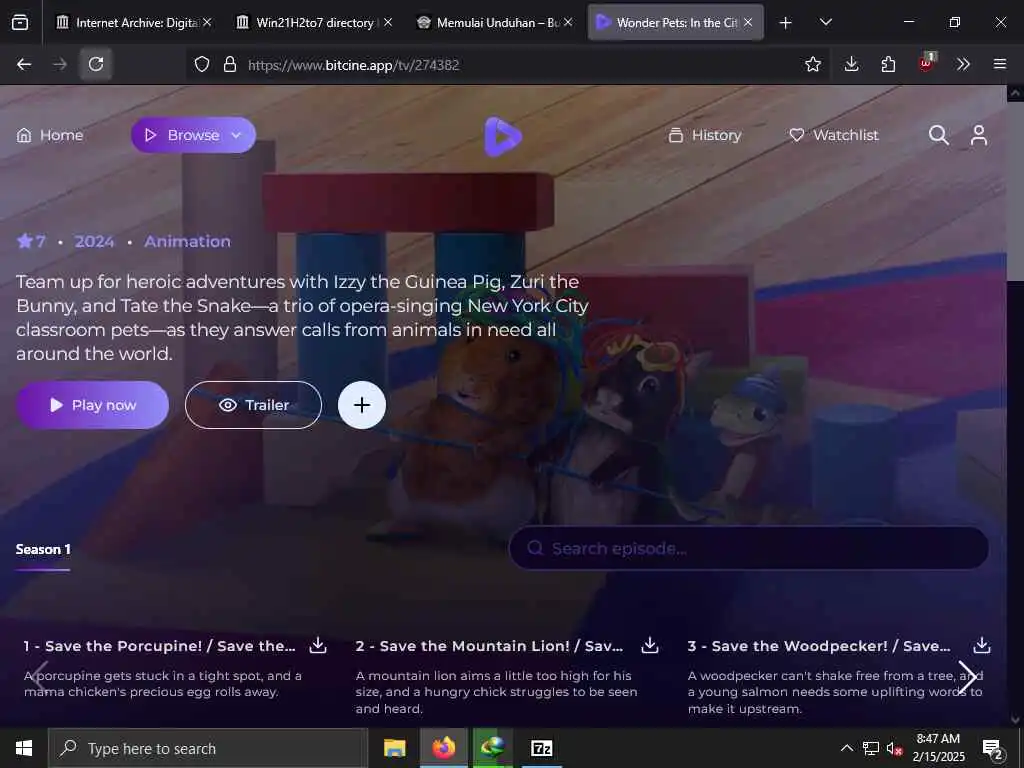Click the forward navigation arrow

coord(59,64)
